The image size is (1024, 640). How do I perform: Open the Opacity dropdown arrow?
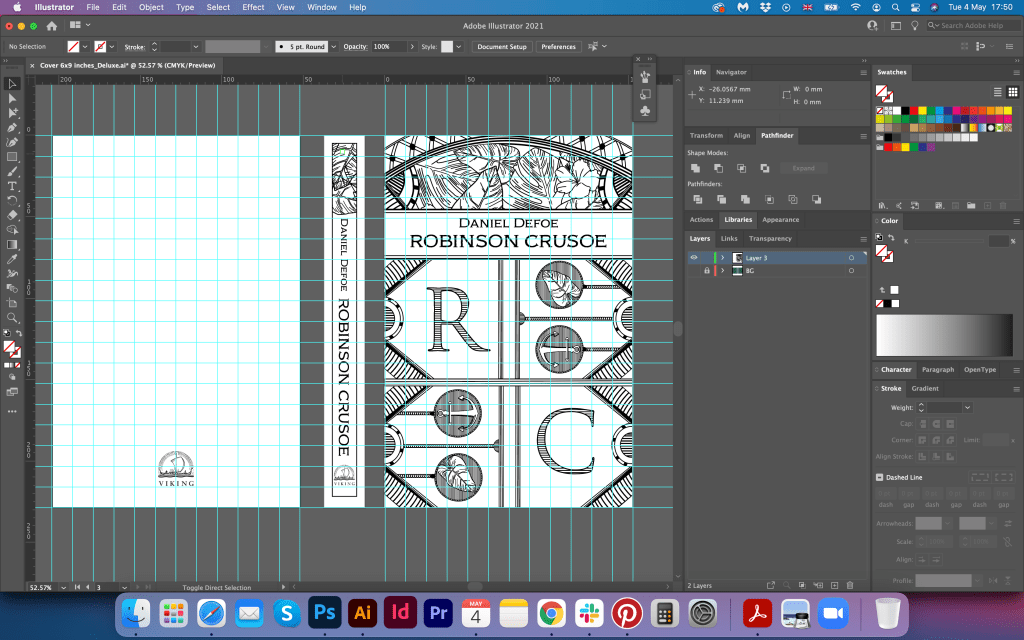(412, 47)
